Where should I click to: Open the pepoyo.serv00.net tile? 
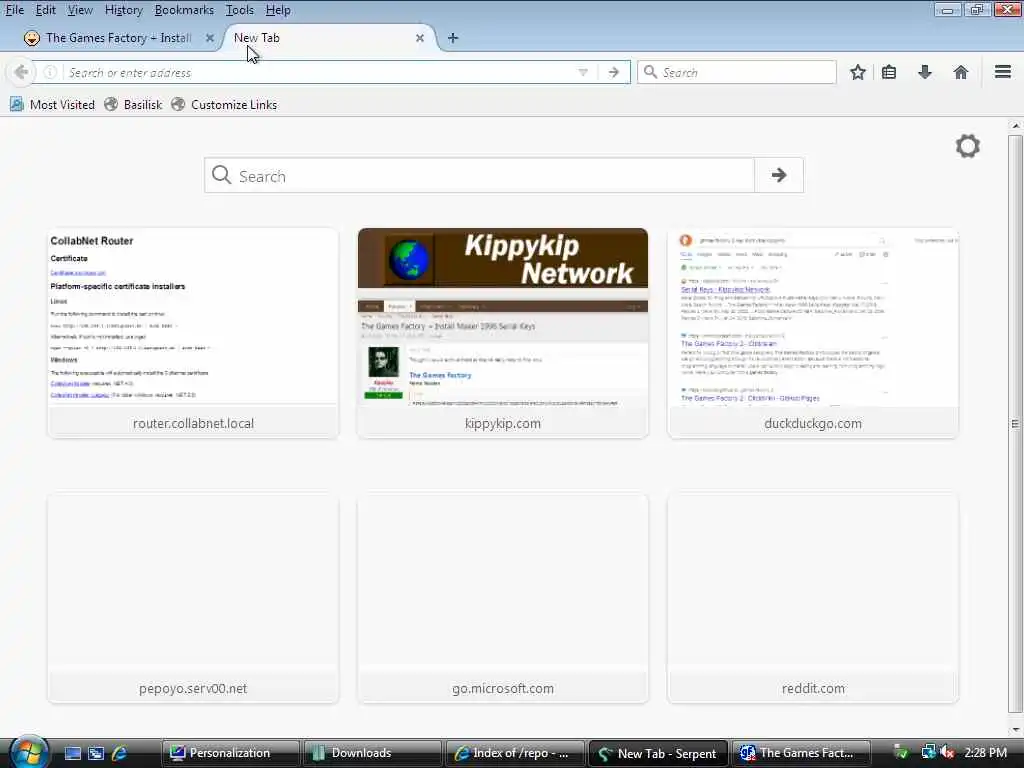point(193,598)
